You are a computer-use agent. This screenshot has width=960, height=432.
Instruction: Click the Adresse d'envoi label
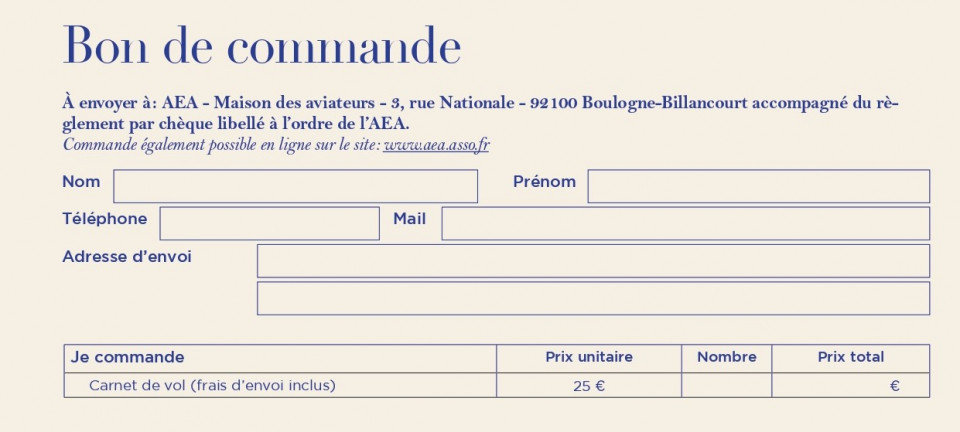tap(127, 257)
